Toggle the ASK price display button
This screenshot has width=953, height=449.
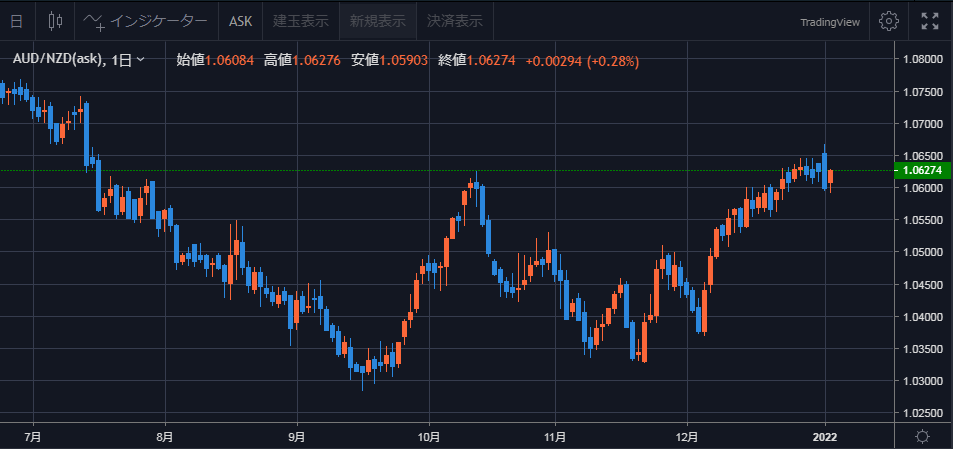click(241, 21)
